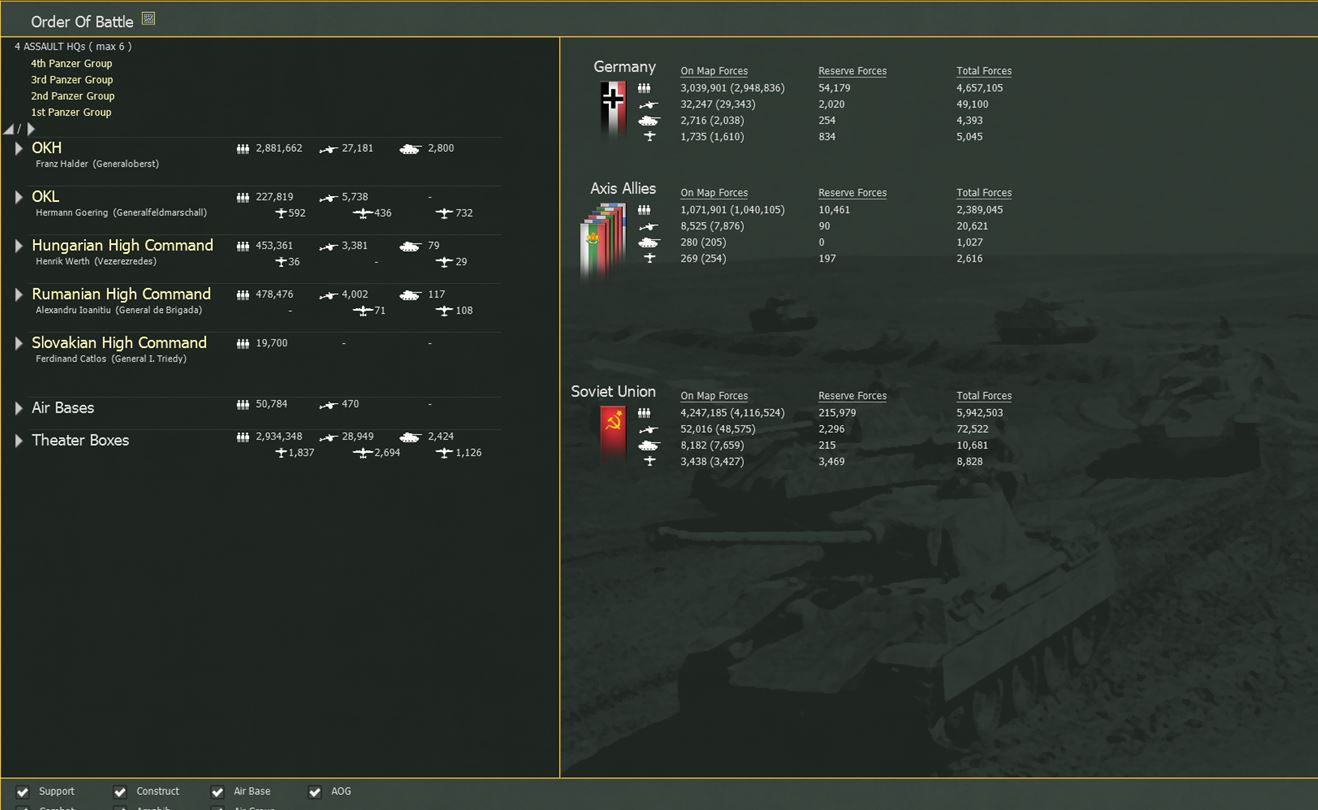Click leader Hermann Goering (Generalfeldmarschall)
The height and width of the screenshot is (810, 1318).
click(121, 213)
